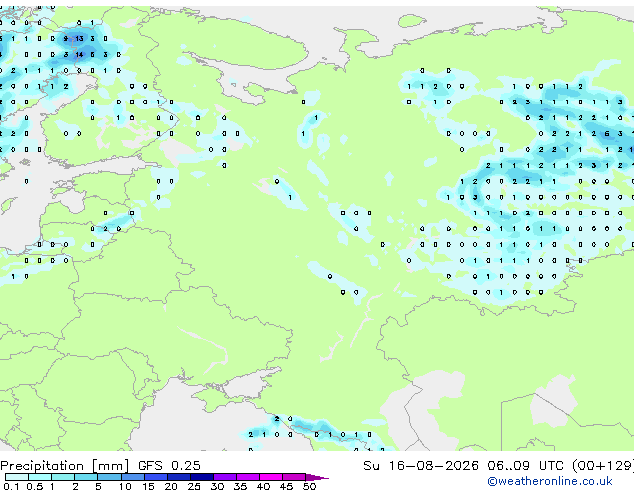
Task: Click the 20–25 mm dark blue legend swatch
Action: (179, 477)
